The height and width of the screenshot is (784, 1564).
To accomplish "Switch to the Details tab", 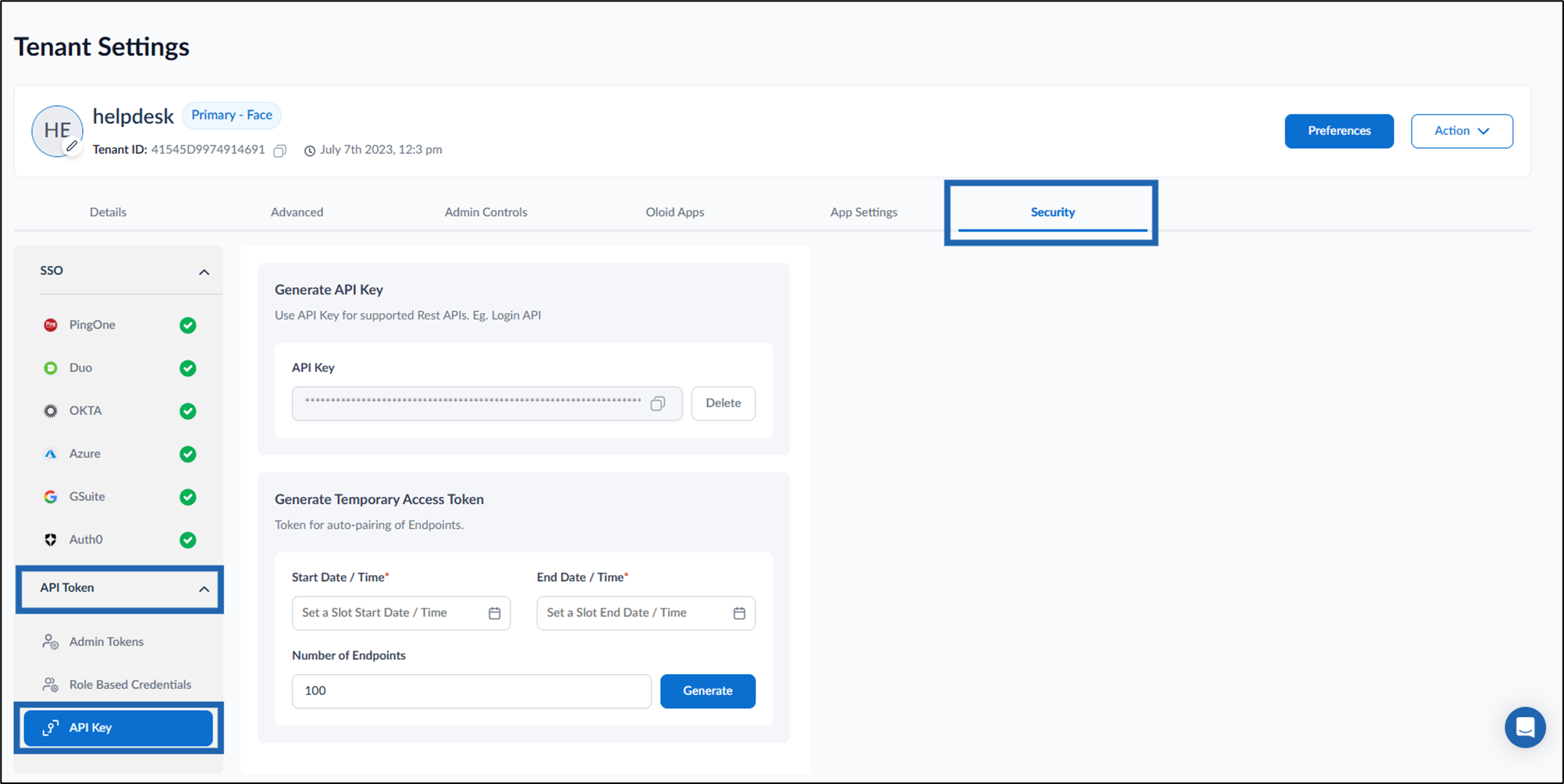I will click(108, 212).
